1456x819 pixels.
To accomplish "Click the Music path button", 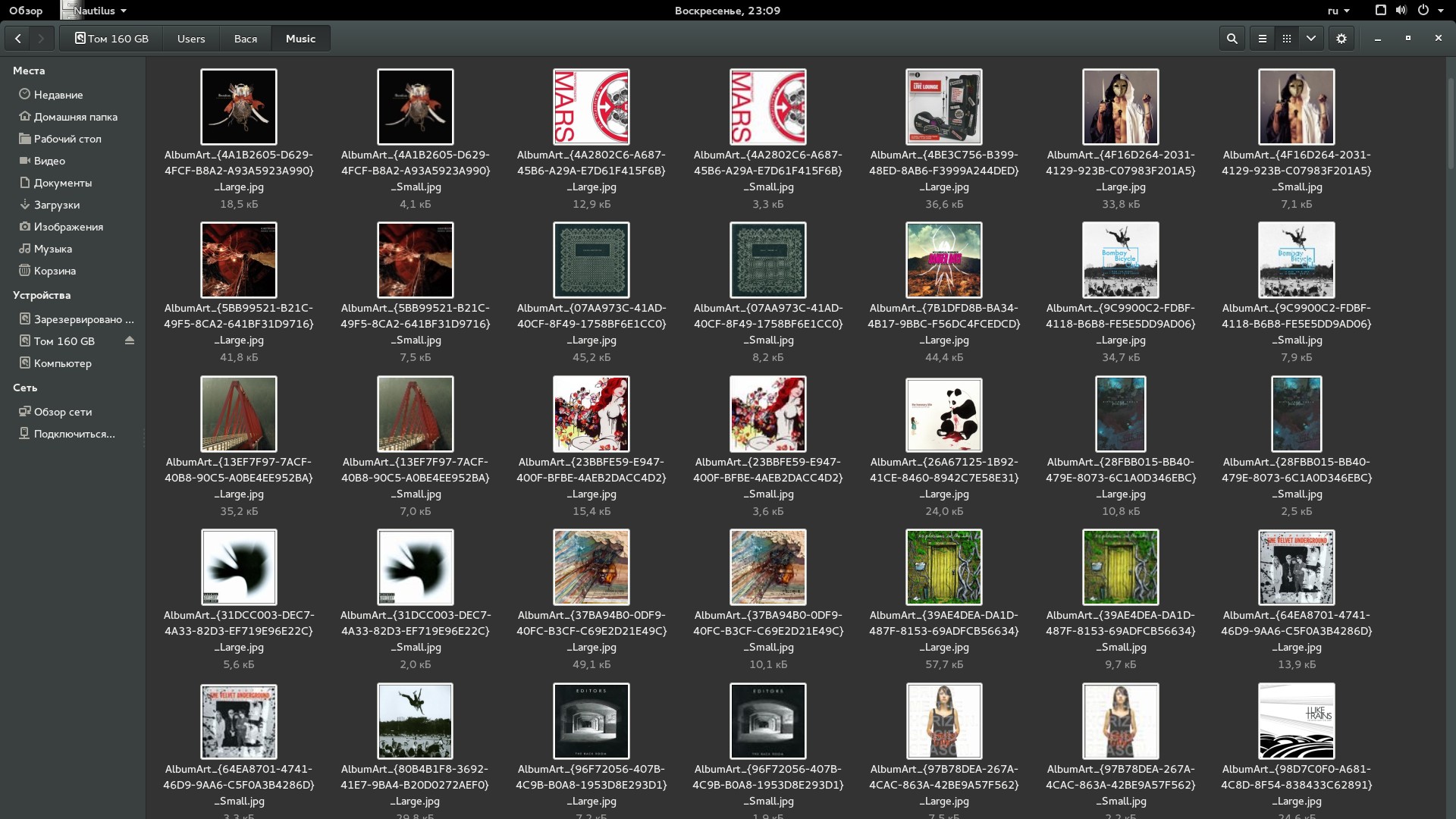I will click(301, 39).
